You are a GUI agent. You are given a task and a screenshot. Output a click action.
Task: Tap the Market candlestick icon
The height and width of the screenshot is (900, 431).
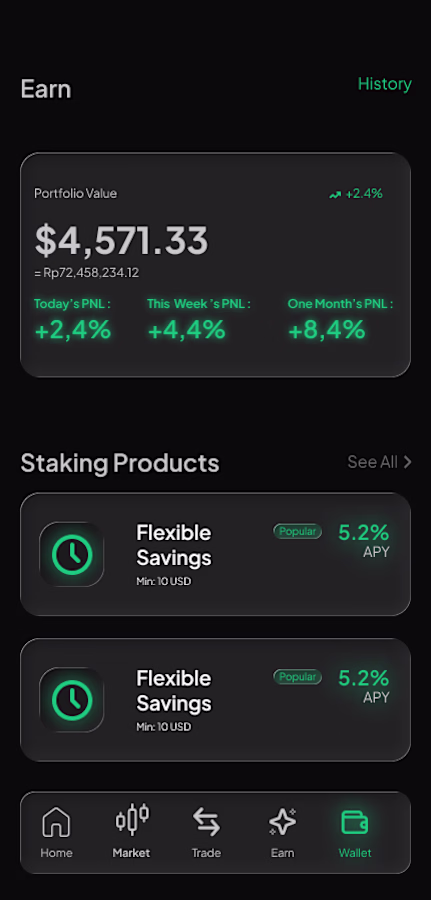tap(132, 819)
